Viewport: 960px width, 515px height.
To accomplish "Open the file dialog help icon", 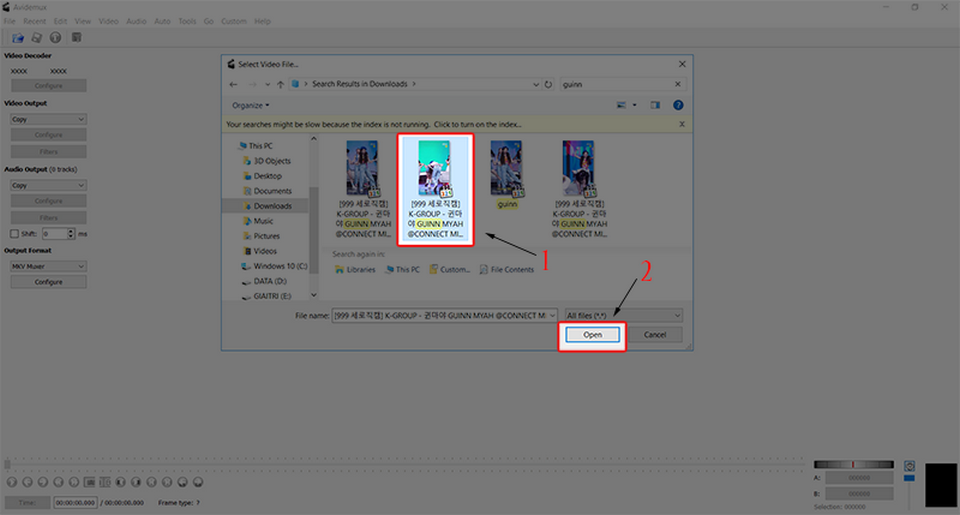I will [678, 105].
